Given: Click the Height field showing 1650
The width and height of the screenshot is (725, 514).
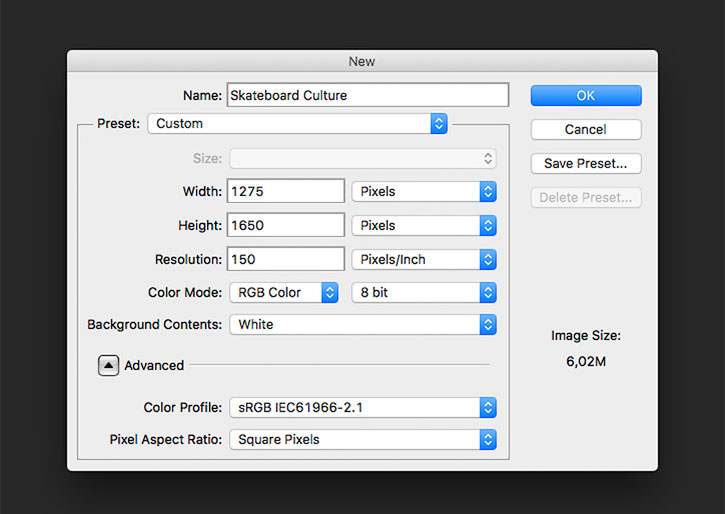Looking at the screenshot, I should pos(286,225).
